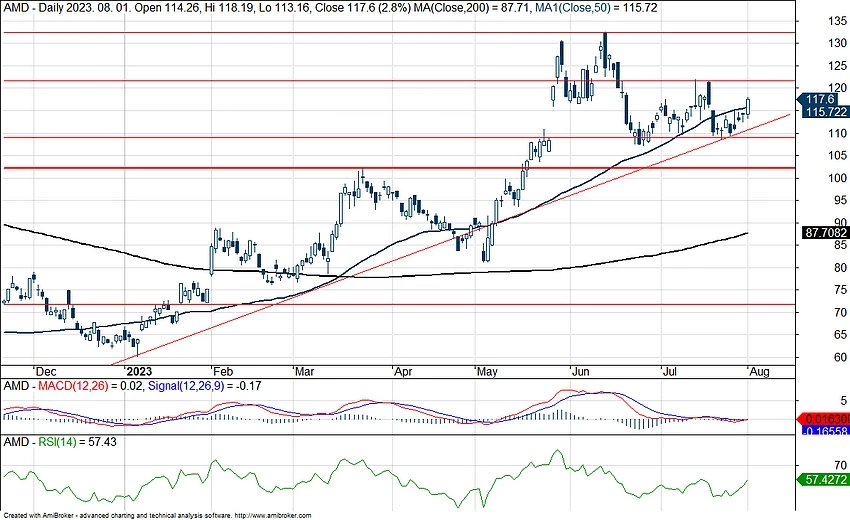Click the 75 price axis label
Viewport: 850px width, 520px height.
841,290
